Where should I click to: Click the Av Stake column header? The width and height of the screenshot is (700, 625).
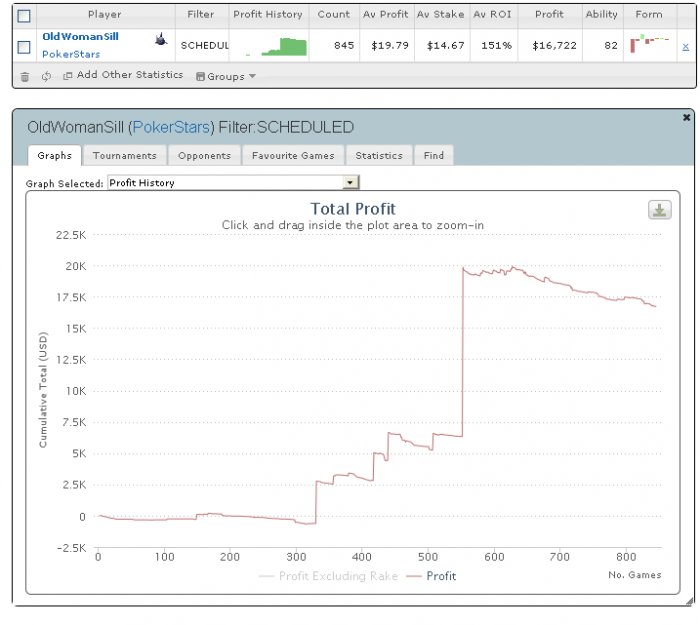(x=441, y=15)
